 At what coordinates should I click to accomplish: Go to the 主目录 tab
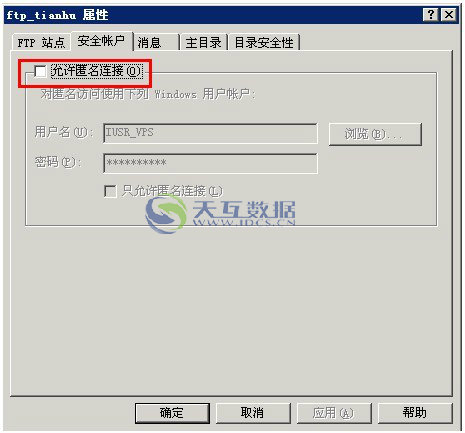pos(204,43)
